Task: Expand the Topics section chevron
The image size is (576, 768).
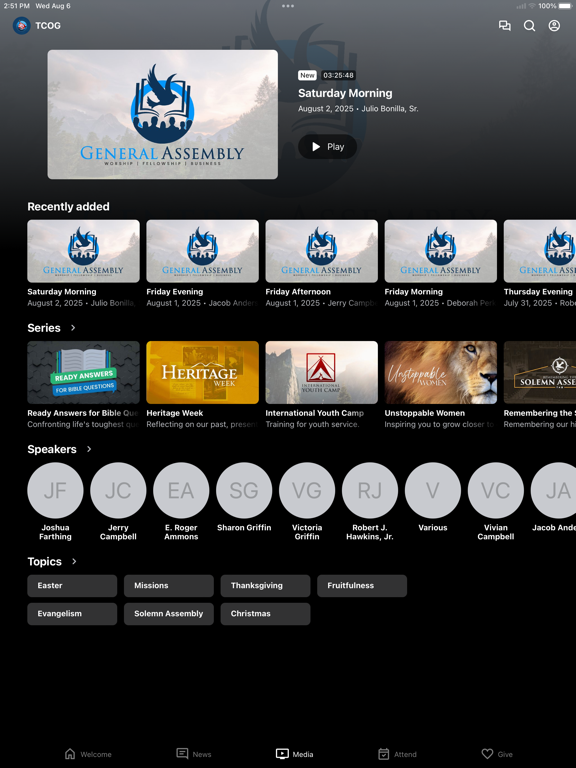Action: [74, 561]
